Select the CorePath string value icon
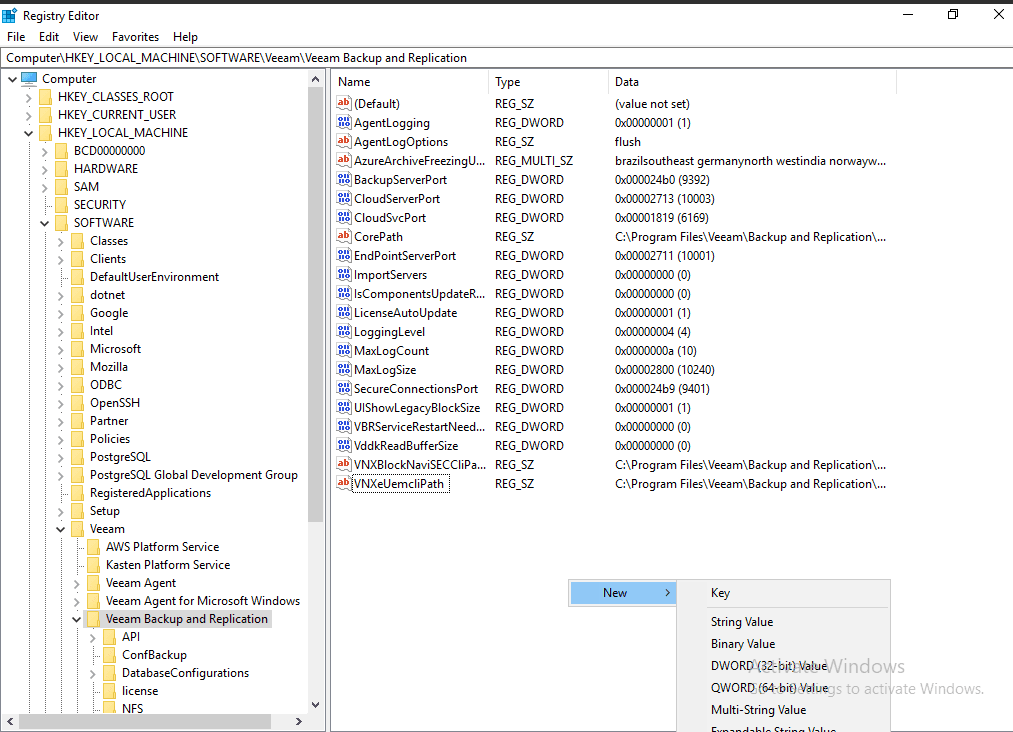The height and width of the screenshot is (732, 1013). (x=344, y=237)
